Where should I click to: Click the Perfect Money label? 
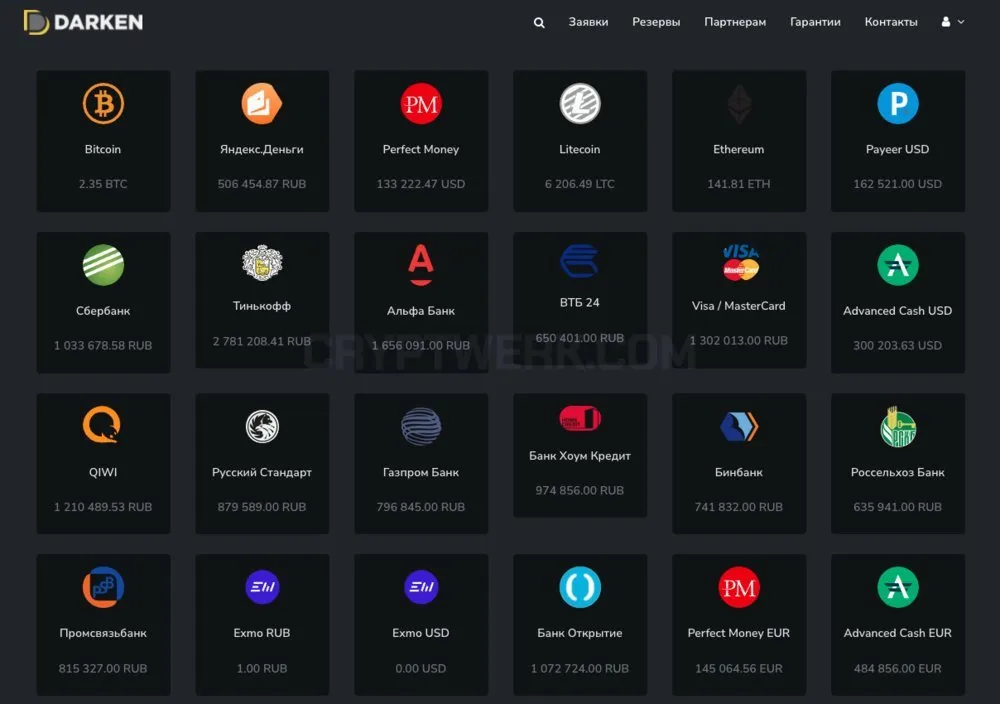421,149
